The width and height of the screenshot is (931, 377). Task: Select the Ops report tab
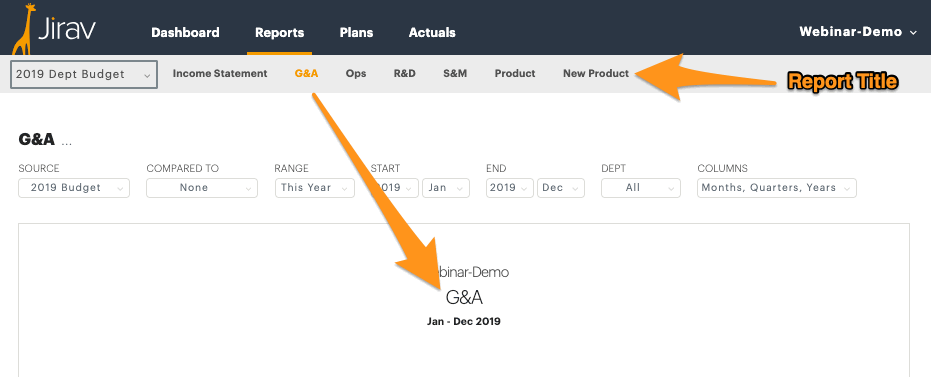tap(356, 74)
